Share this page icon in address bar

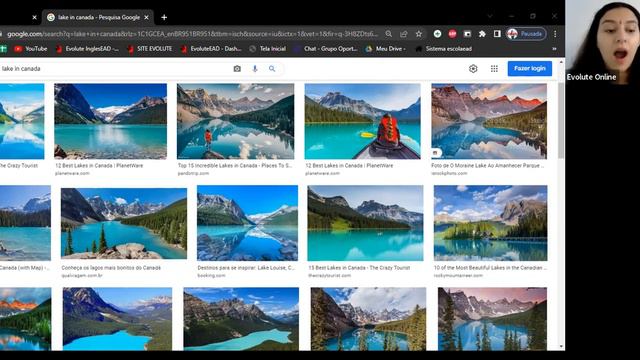click(x=404, y=34)
